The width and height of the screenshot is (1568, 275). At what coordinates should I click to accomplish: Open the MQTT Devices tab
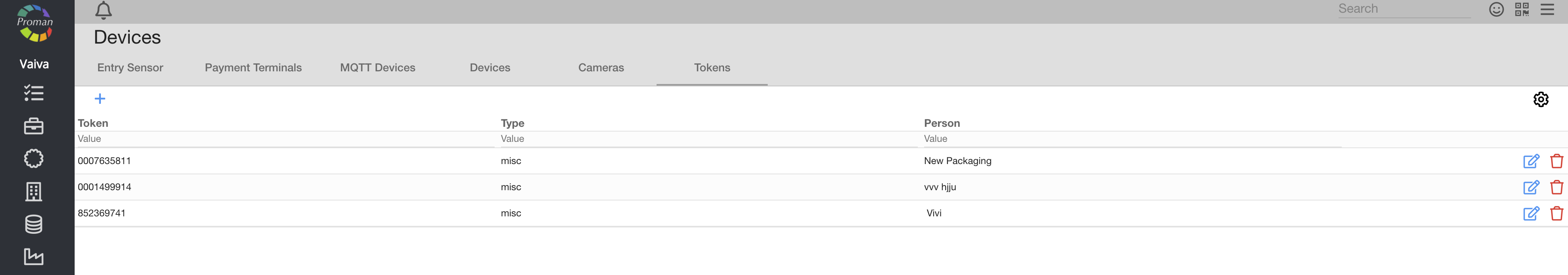point(378,67)
